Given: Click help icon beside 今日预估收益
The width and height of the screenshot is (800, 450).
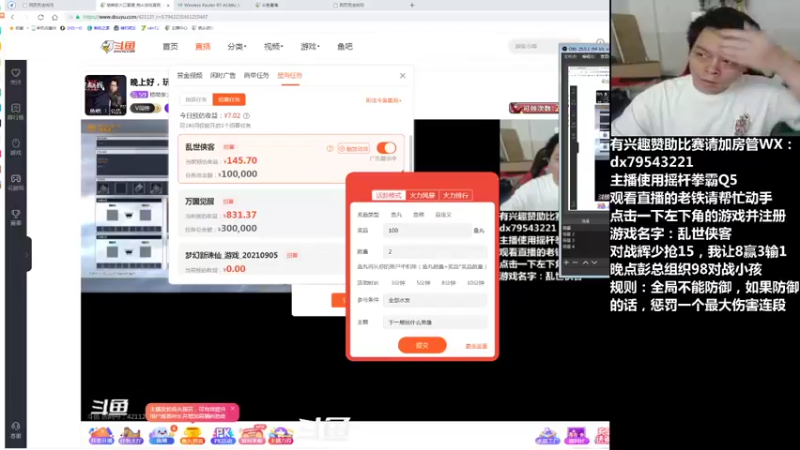Looking at the screenshot, I should [x=246, y=116].
